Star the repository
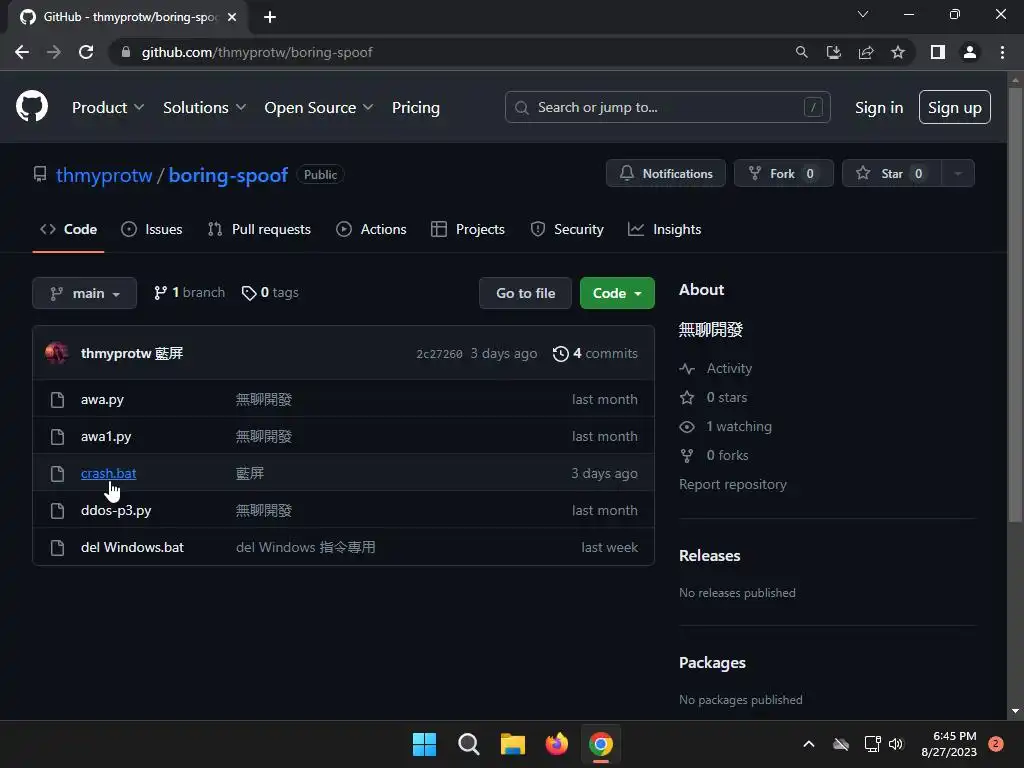This screenshot has height=768, width=1024. 892,174
